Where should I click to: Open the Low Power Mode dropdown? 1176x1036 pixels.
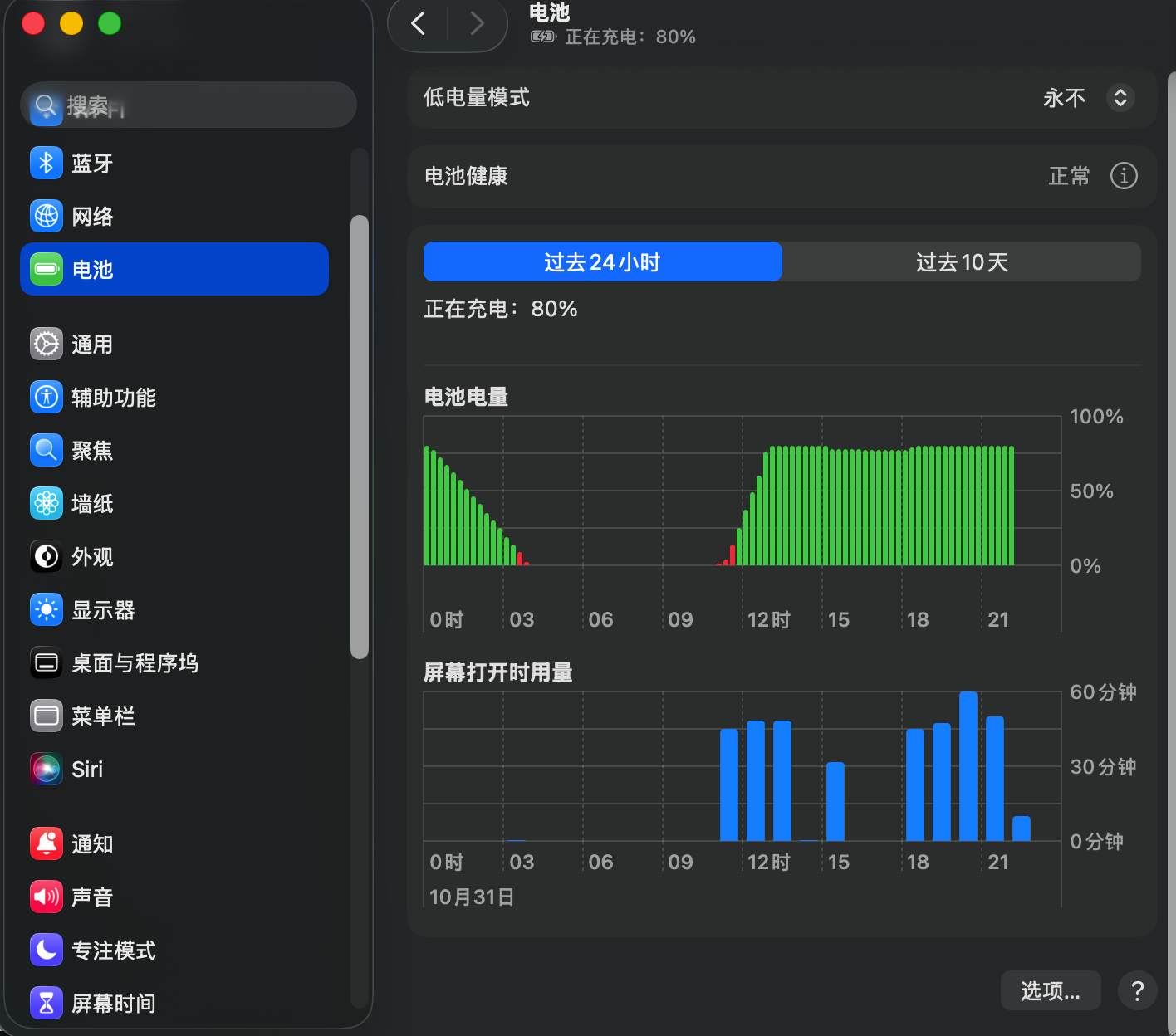click(1120, 98)
